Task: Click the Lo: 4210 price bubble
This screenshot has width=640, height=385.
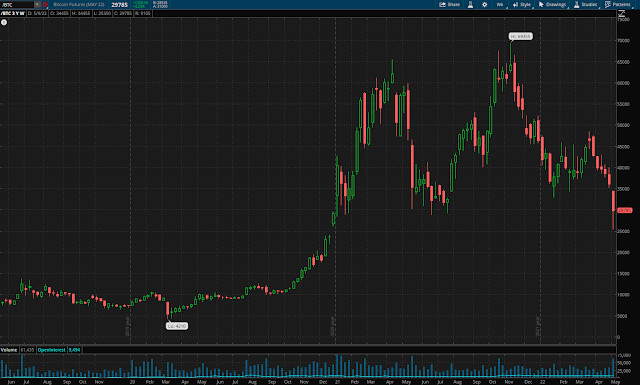Action: point(177,326)
